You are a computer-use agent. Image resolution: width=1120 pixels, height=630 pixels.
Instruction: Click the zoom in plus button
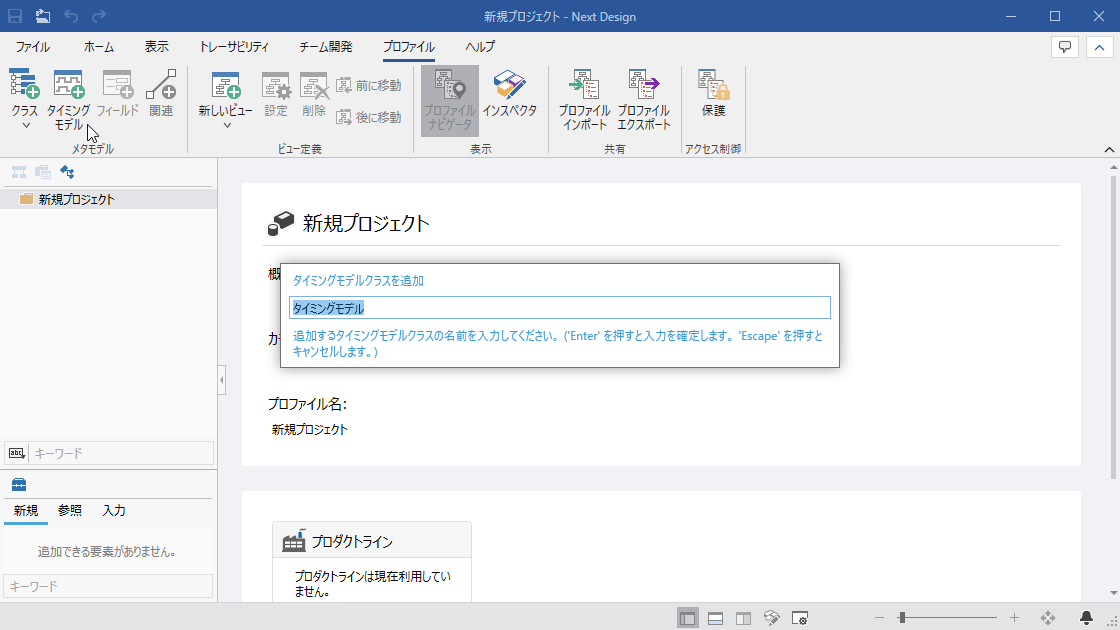click(x=1014, y=618)
